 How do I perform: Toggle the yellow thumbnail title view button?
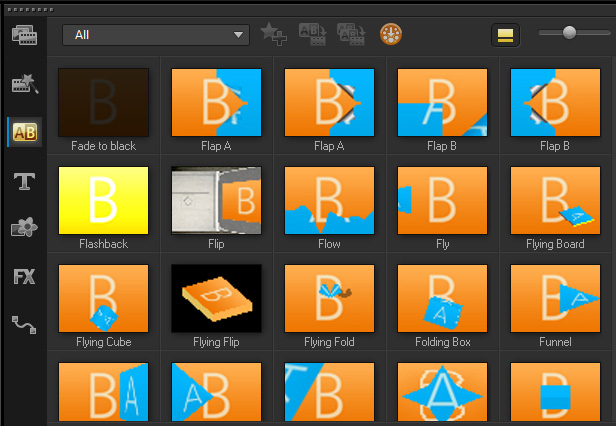[506, 35]
